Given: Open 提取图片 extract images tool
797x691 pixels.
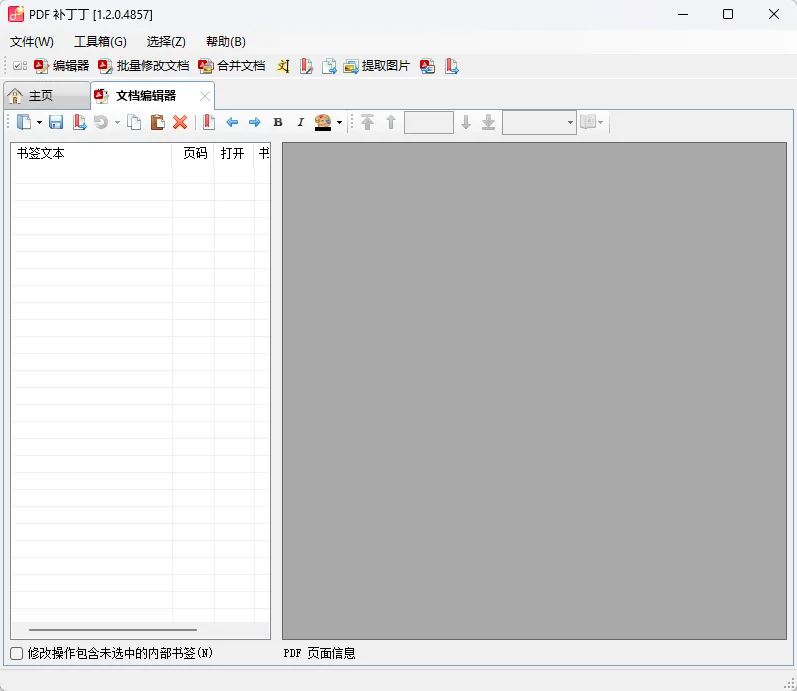Looking at the screenshot, I should click(377, 66).
